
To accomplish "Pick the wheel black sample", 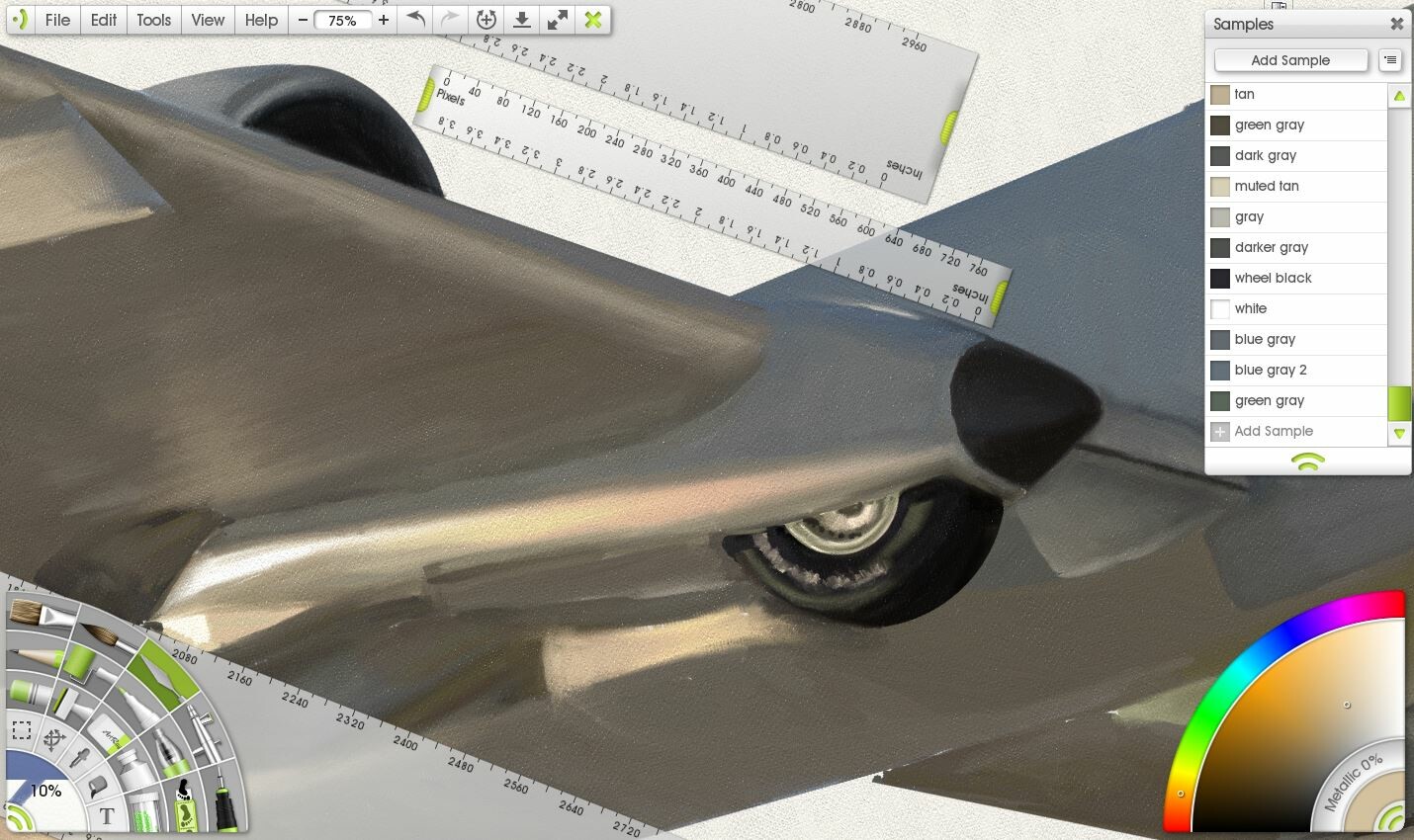I will 1296,278.
